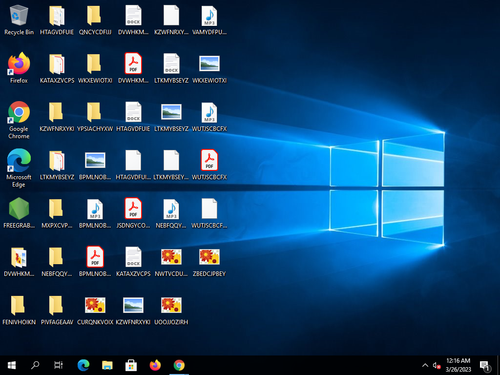Open the clock showing 12:16 AM
Viewport: 500px width, 375px height.
point(458,365)
